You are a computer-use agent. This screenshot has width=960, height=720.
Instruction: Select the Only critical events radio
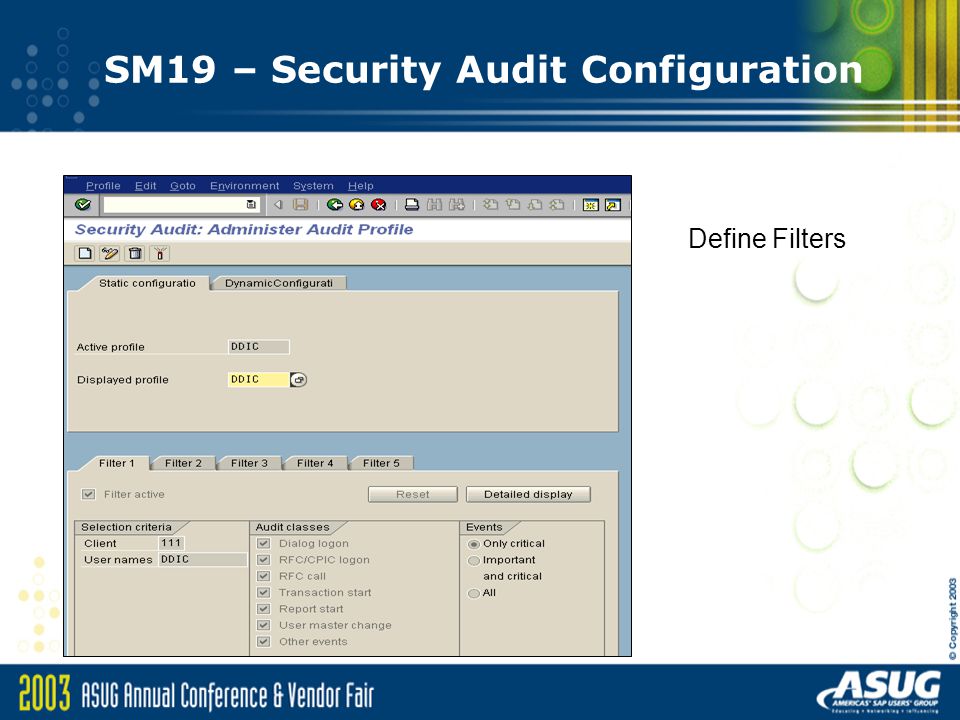473,544
